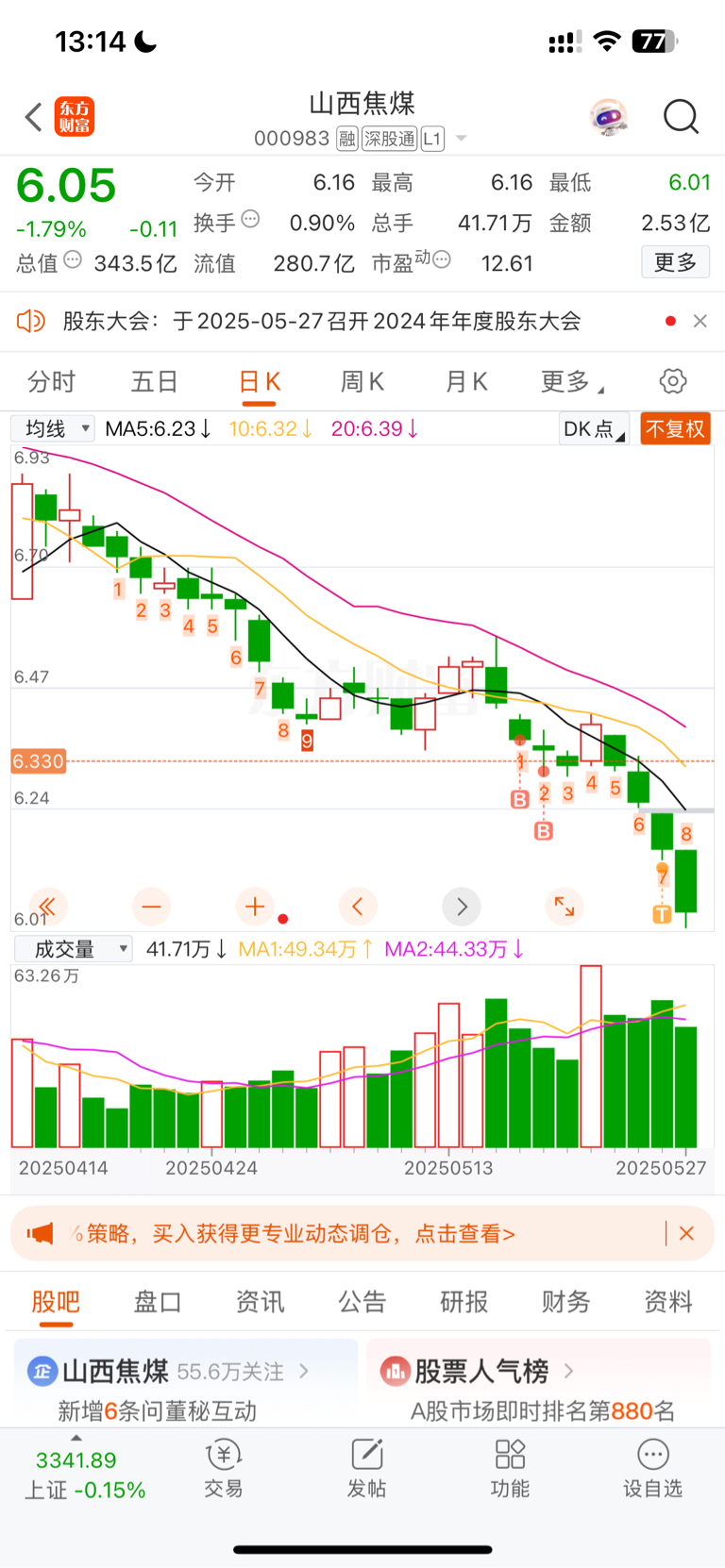Open the robot assistant avatar
The width and height of the screenshot is (725, 1568).
tap(609, 117)
